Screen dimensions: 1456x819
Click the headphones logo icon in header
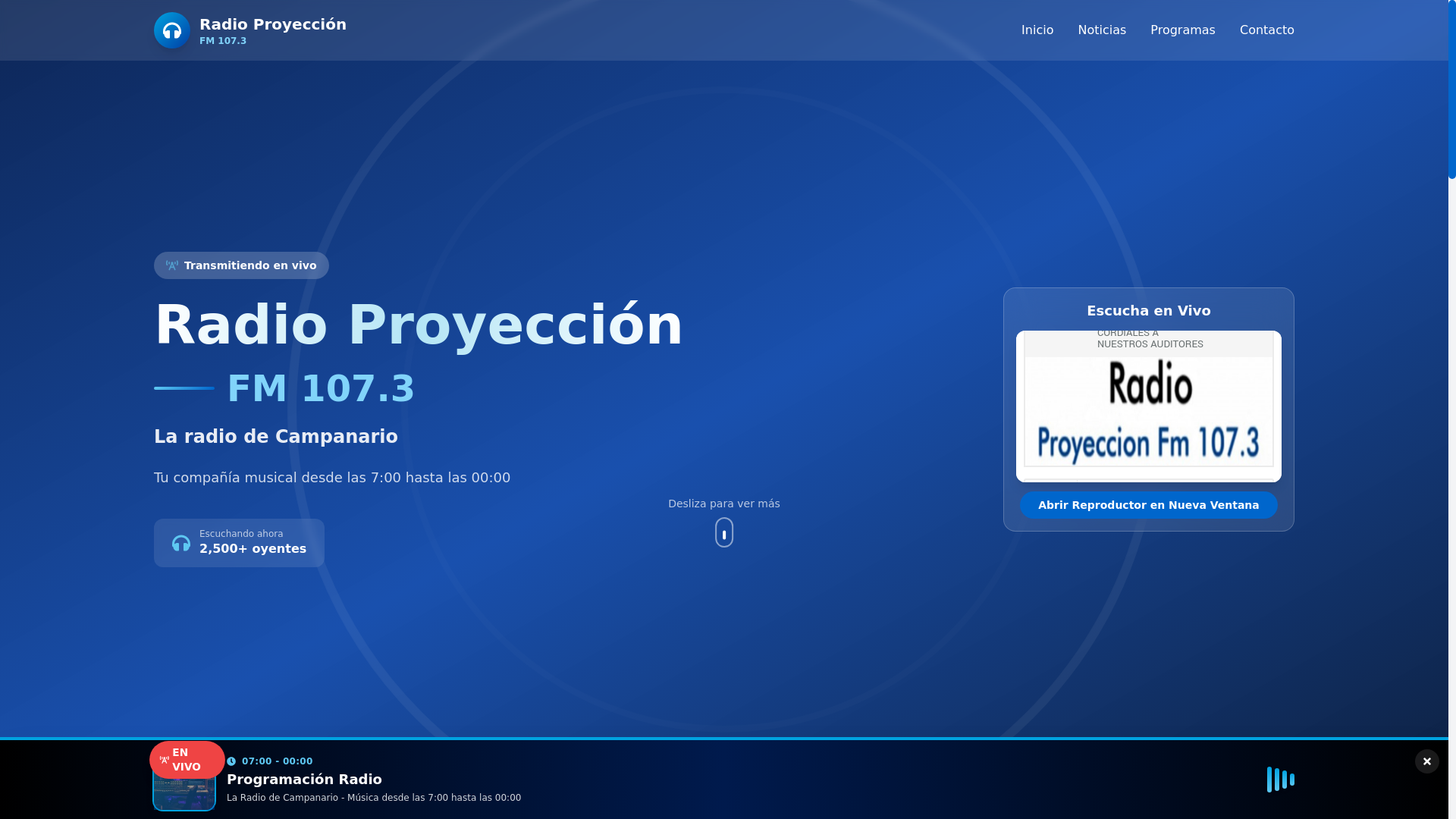pyautogui.click(x=172, y=30)
